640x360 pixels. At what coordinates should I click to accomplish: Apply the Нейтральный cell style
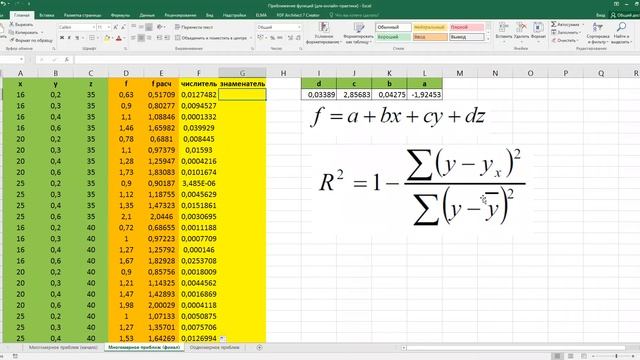430,27
